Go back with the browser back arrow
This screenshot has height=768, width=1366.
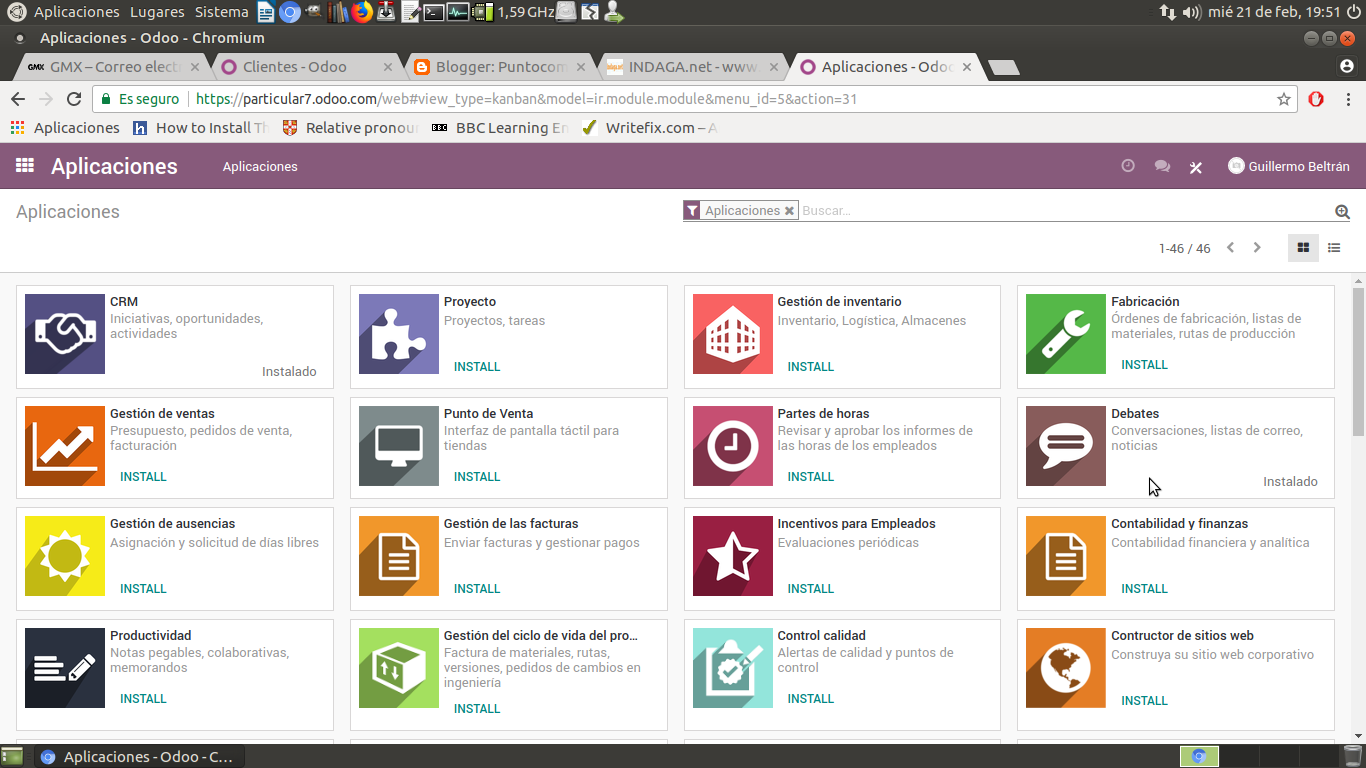(17, 99)
